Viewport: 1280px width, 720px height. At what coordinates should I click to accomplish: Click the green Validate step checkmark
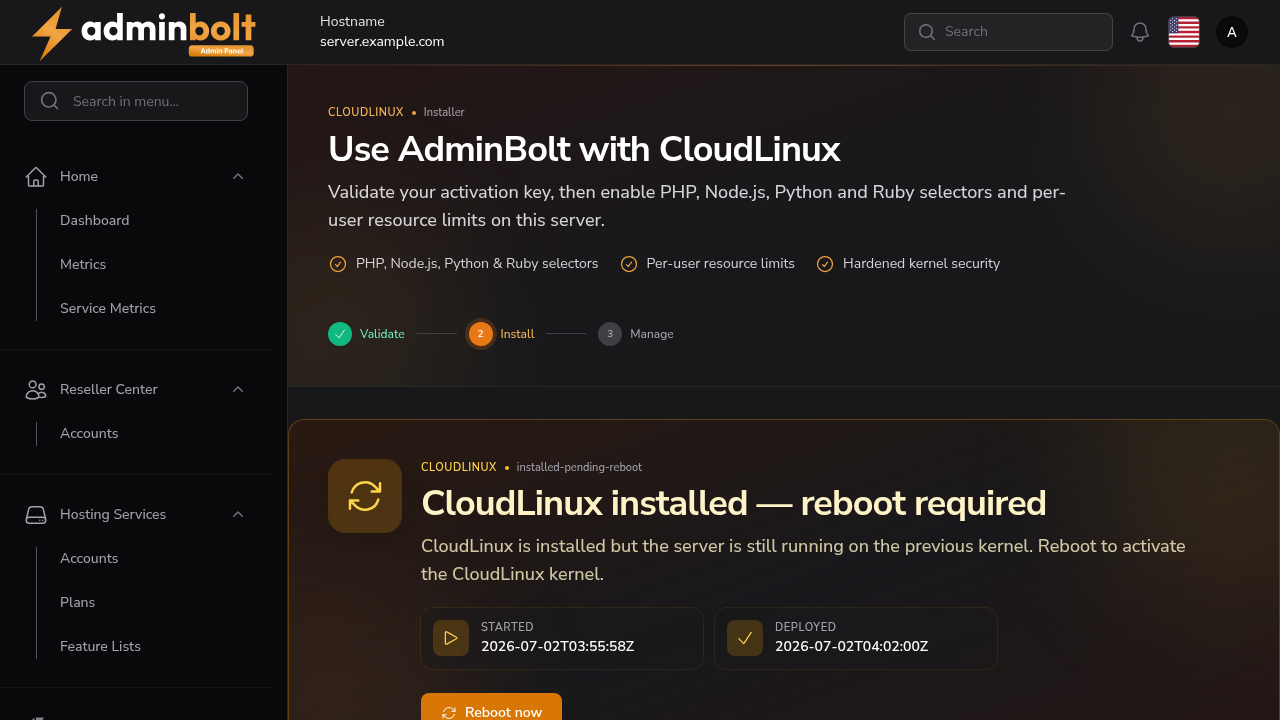pyautogui.click(x=340, y=334)
